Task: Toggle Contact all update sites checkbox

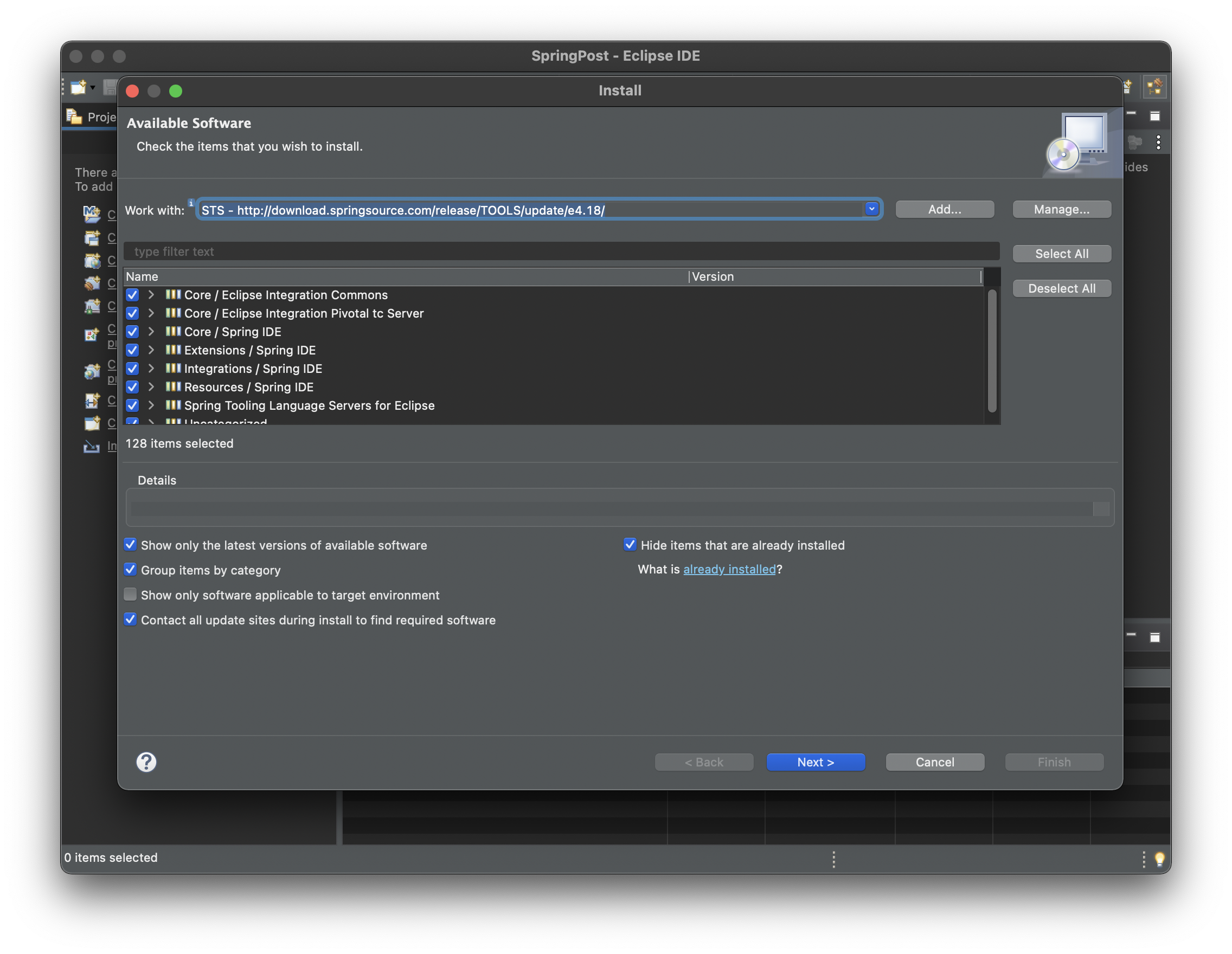Action: pyautogui.click(x=130, y=619)
